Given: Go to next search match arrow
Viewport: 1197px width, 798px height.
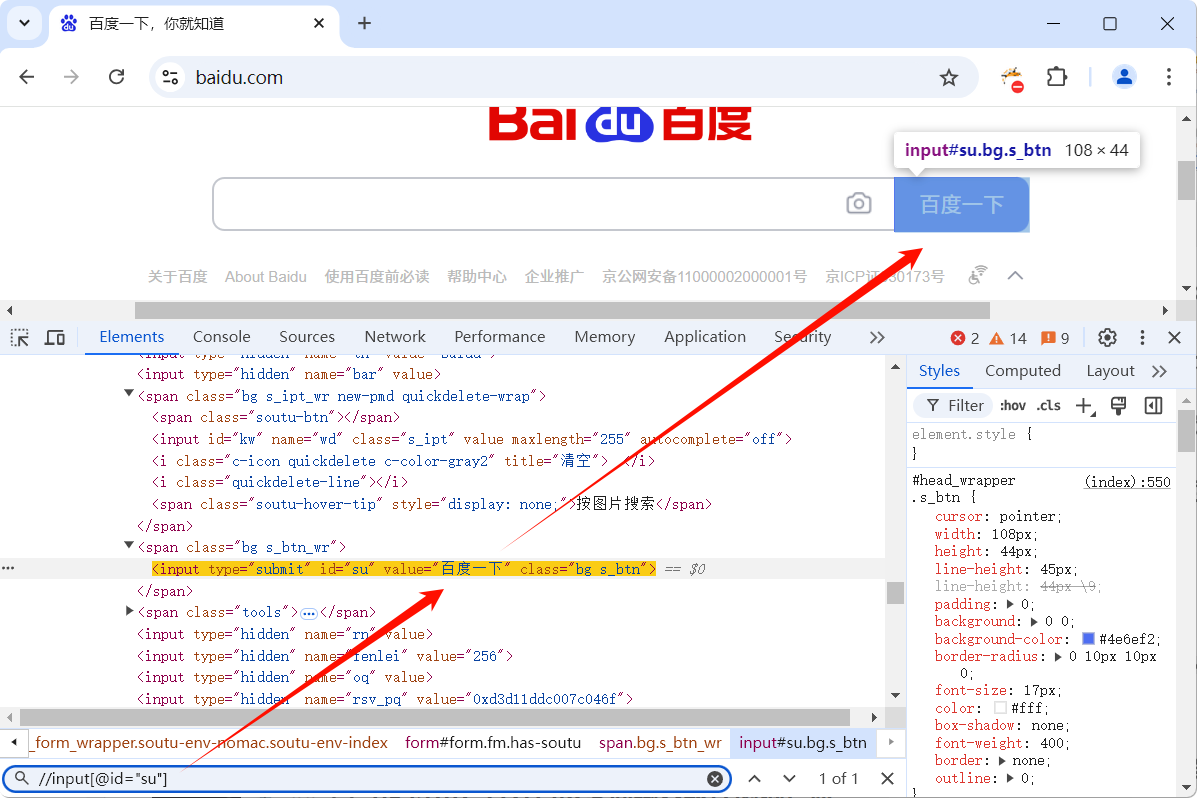Looking at the screenshot, I should tap(789, 779).
